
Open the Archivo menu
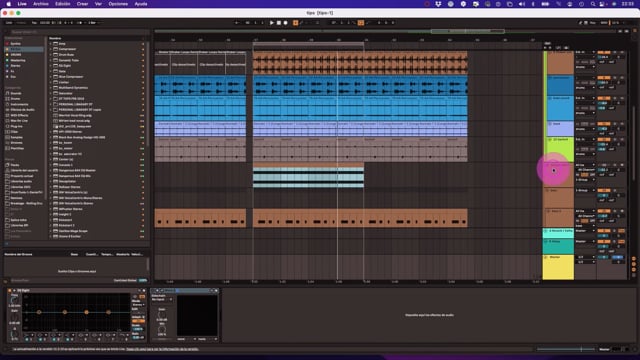[x=40, y=4]
